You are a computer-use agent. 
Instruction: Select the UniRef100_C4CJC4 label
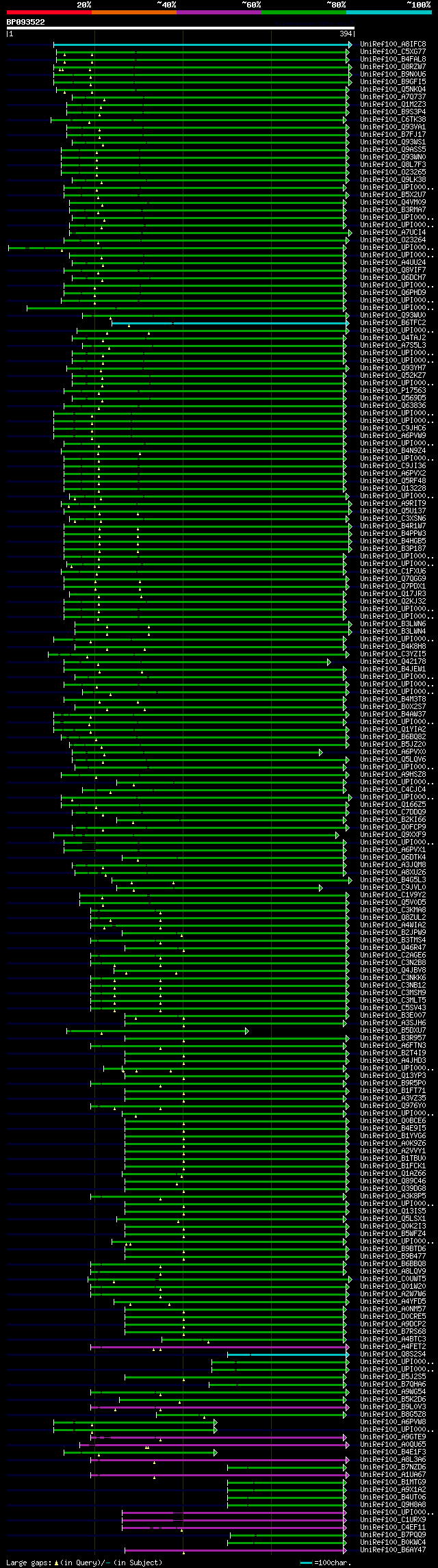coord(393,790)
